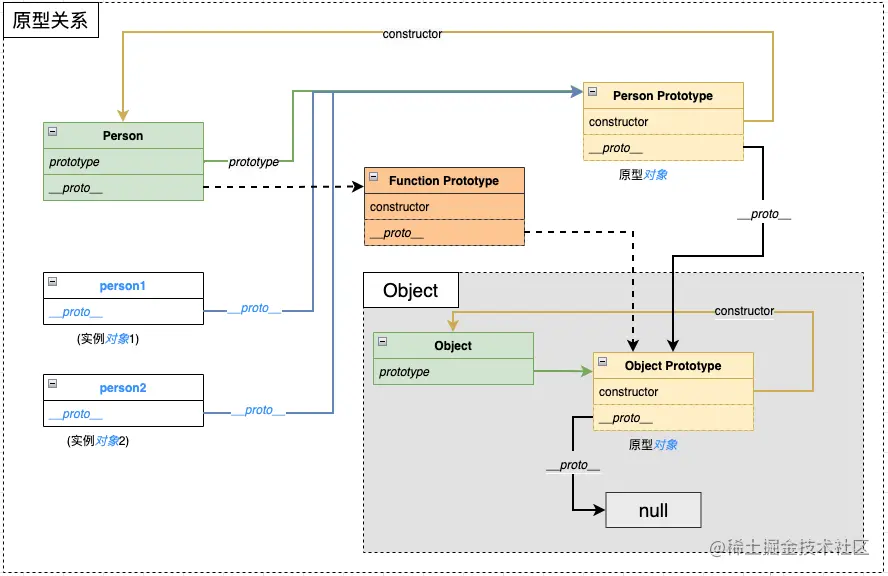
Task: Click __proto__ label above null
Action: [x=573, y=465]
